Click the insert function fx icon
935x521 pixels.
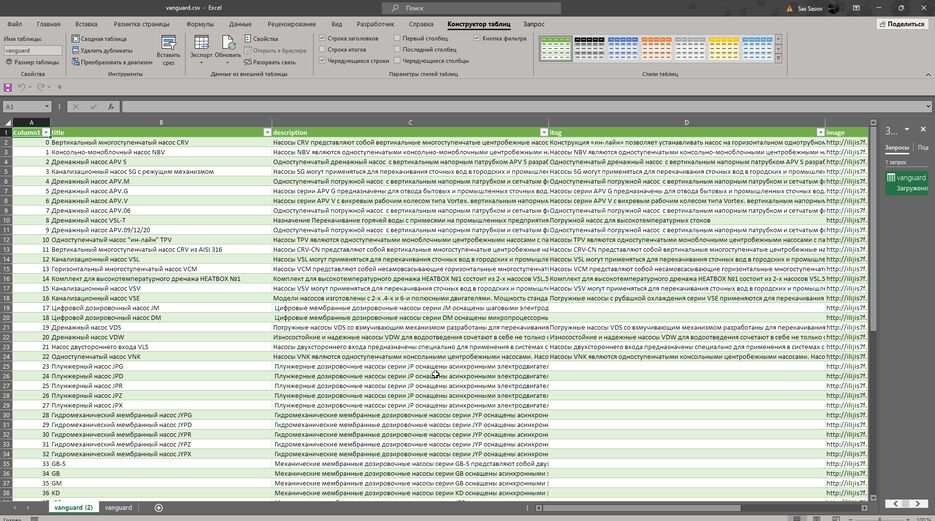tap(111, 107)
